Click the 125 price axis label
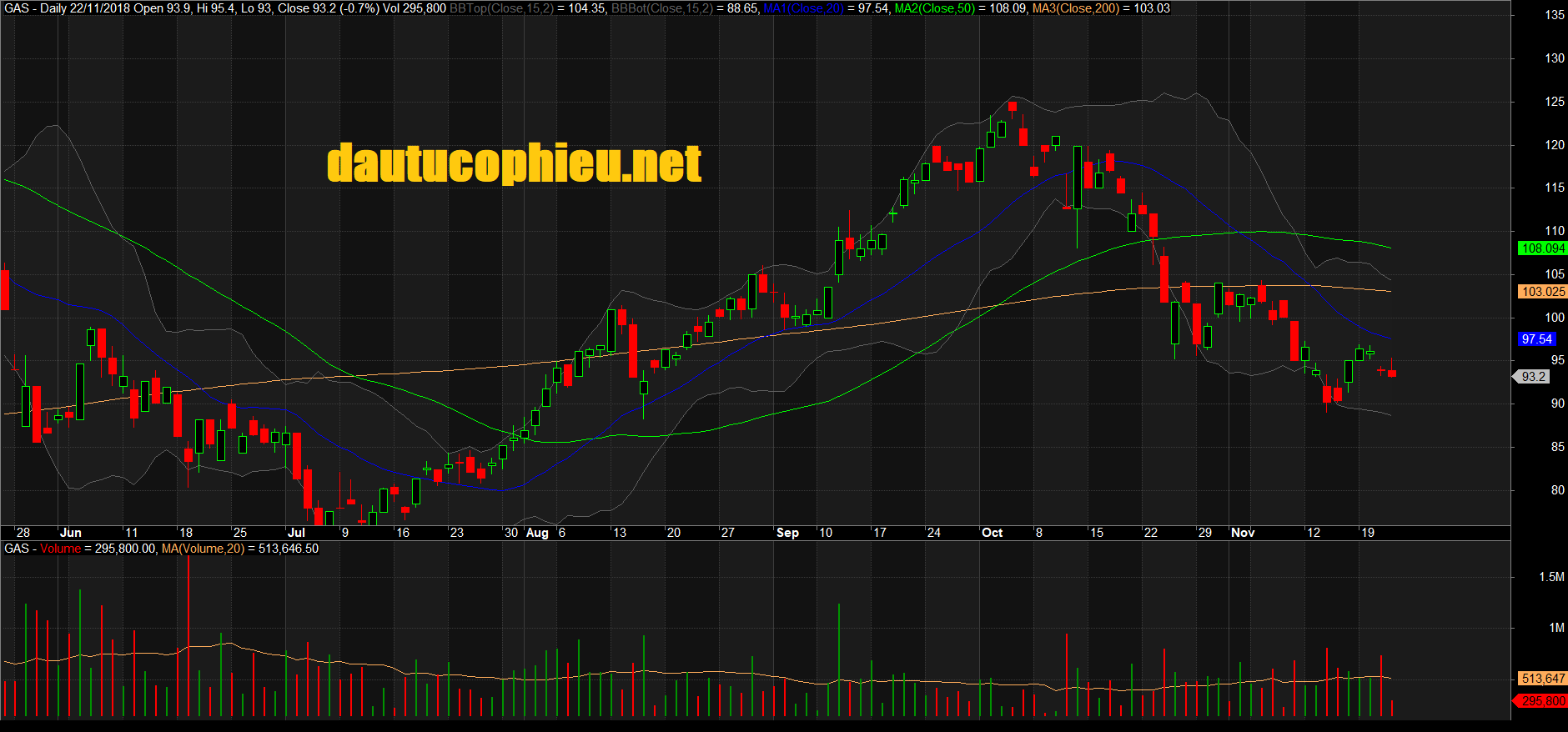 tap(1555, 102)
